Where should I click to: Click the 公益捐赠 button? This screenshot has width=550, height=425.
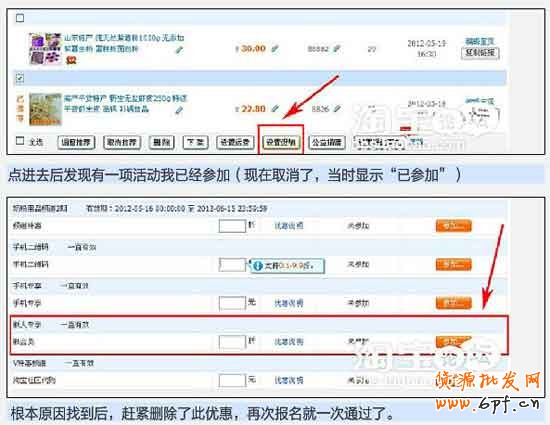pos(327,142)
